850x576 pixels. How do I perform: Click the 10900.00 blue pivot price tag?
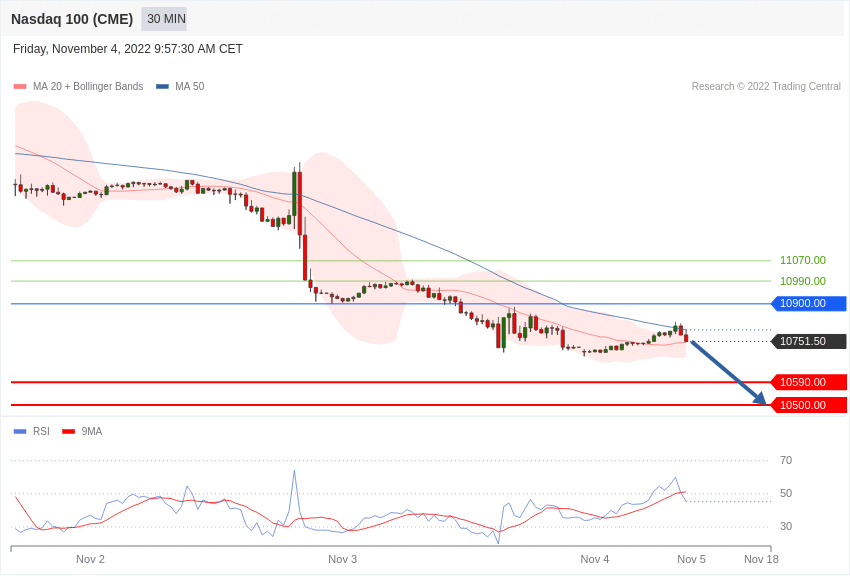click(809, 303)
